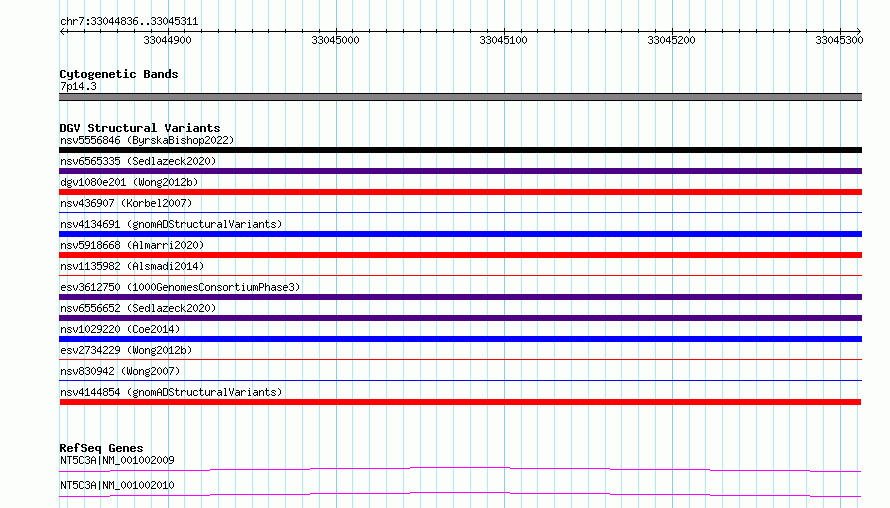Click the blue bar for nsv1029220
The image size is (890, 508).
pyautogui.click(x=460, y=339)
